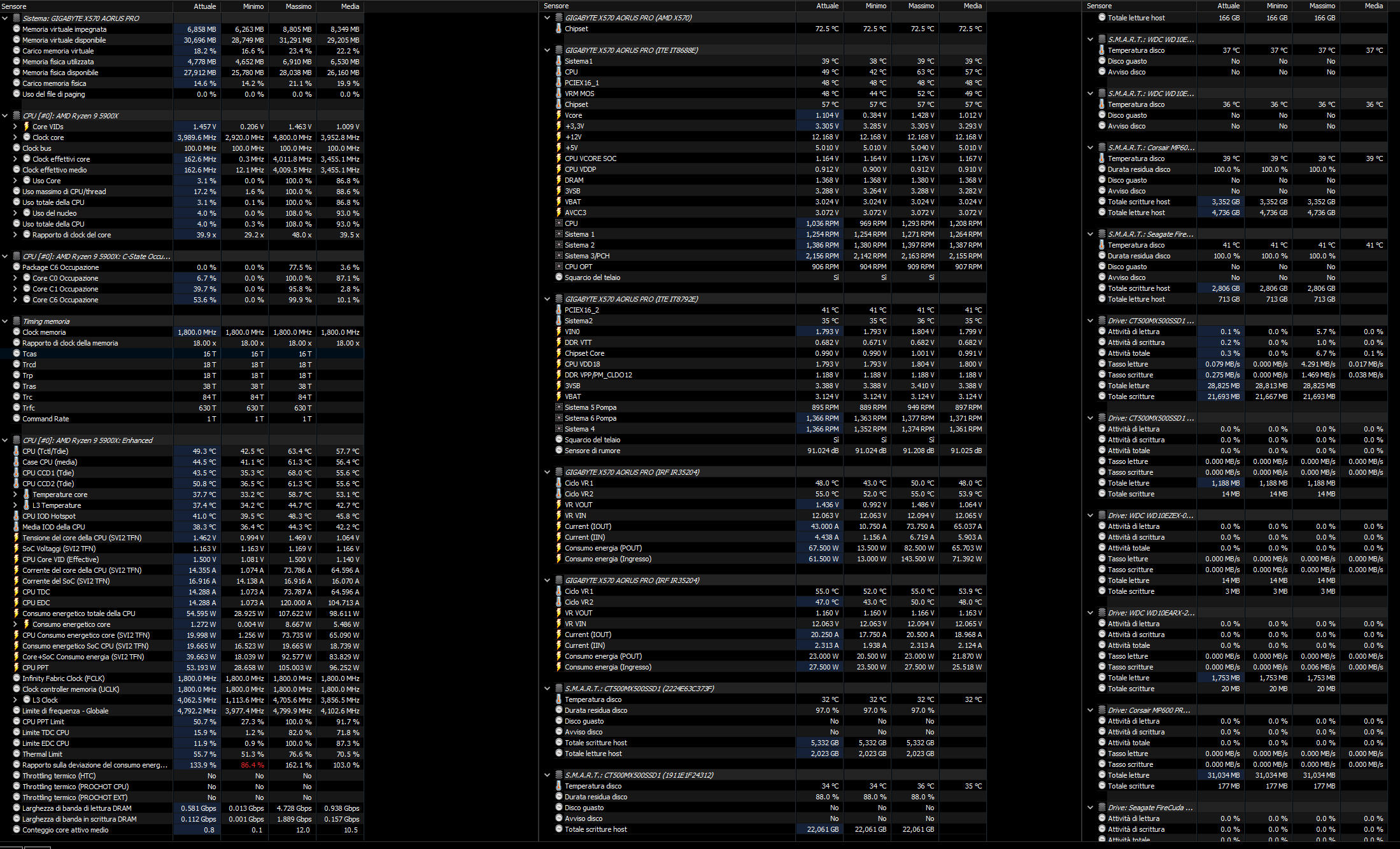The height and width of the screenshot is (849, 1400).
Task: Select the Infinity Fabric Clock (FCLK) row
Action: tap(63, 678)
